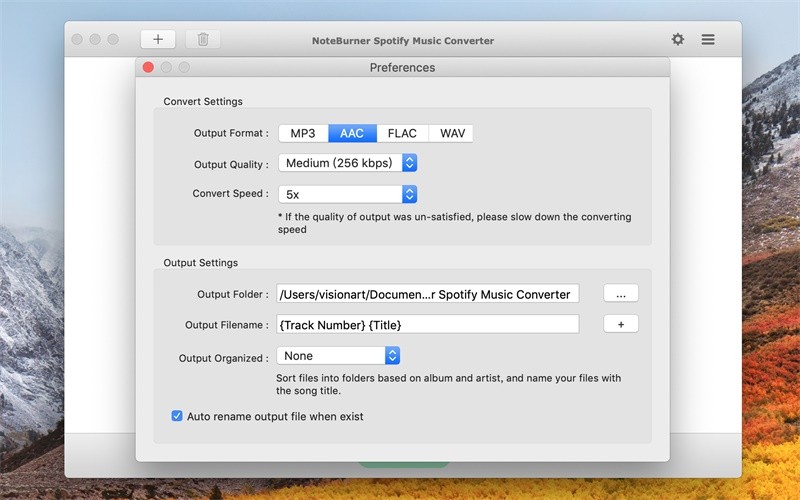Click the add (+) button in main toolbar
The image size is (800, 500).
[158, 39]
